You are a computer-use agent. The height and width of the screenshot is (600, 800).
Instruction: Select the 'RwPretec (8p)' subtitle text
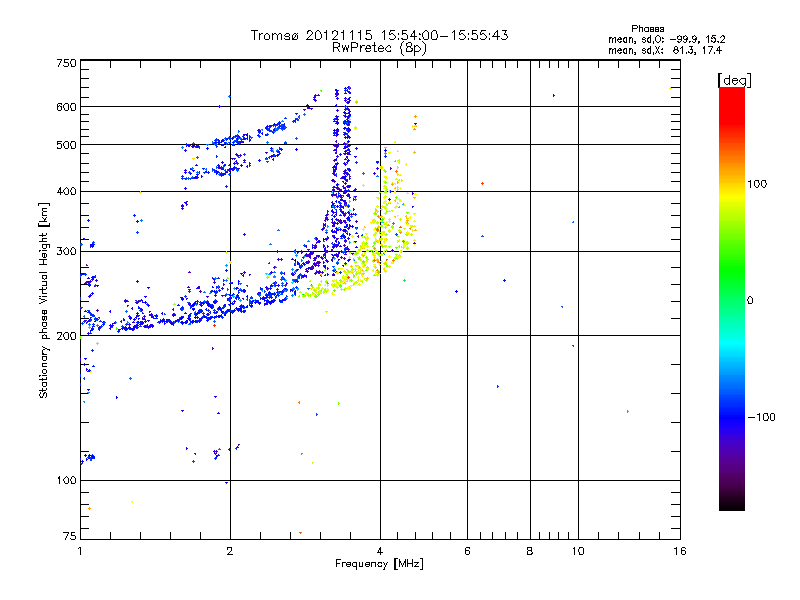(379, 48)
